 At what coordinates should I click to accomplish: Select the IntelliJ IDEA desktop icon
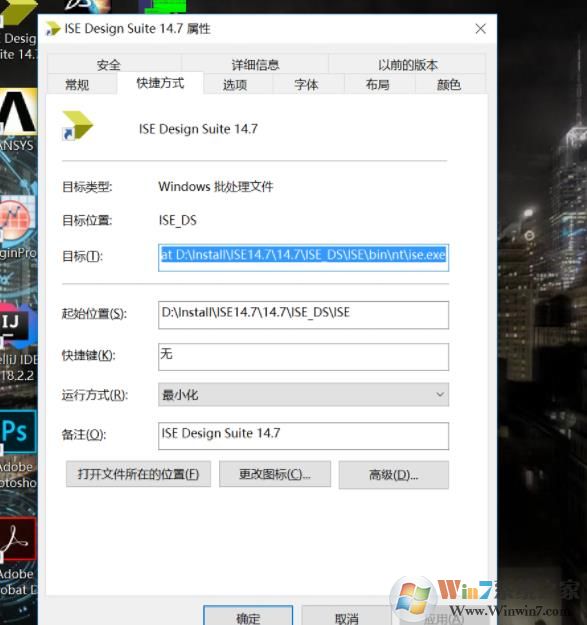click(x=18, y=343)
